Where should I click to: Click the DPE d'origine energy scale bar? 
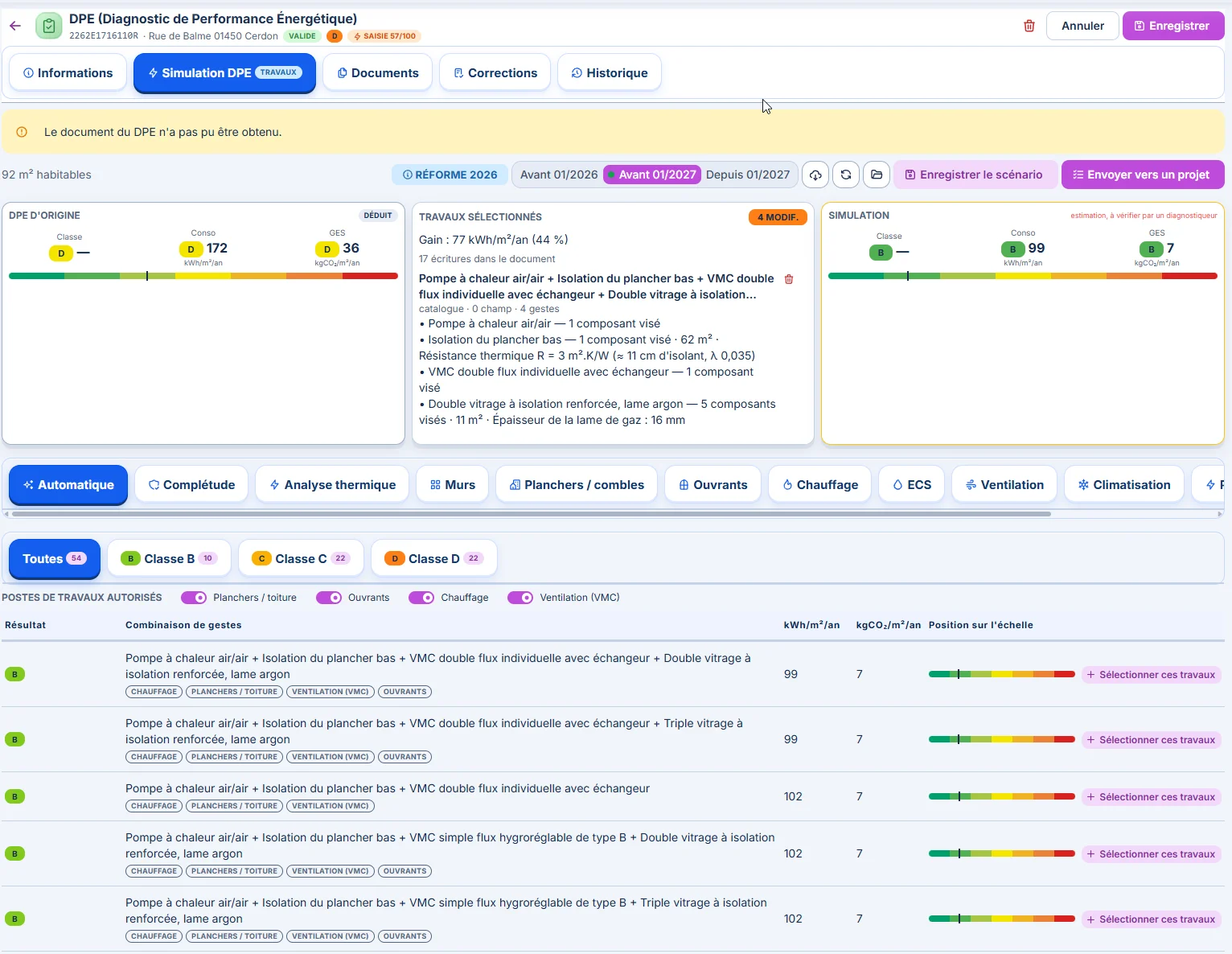pyautogui.click(x=203, y=276)
